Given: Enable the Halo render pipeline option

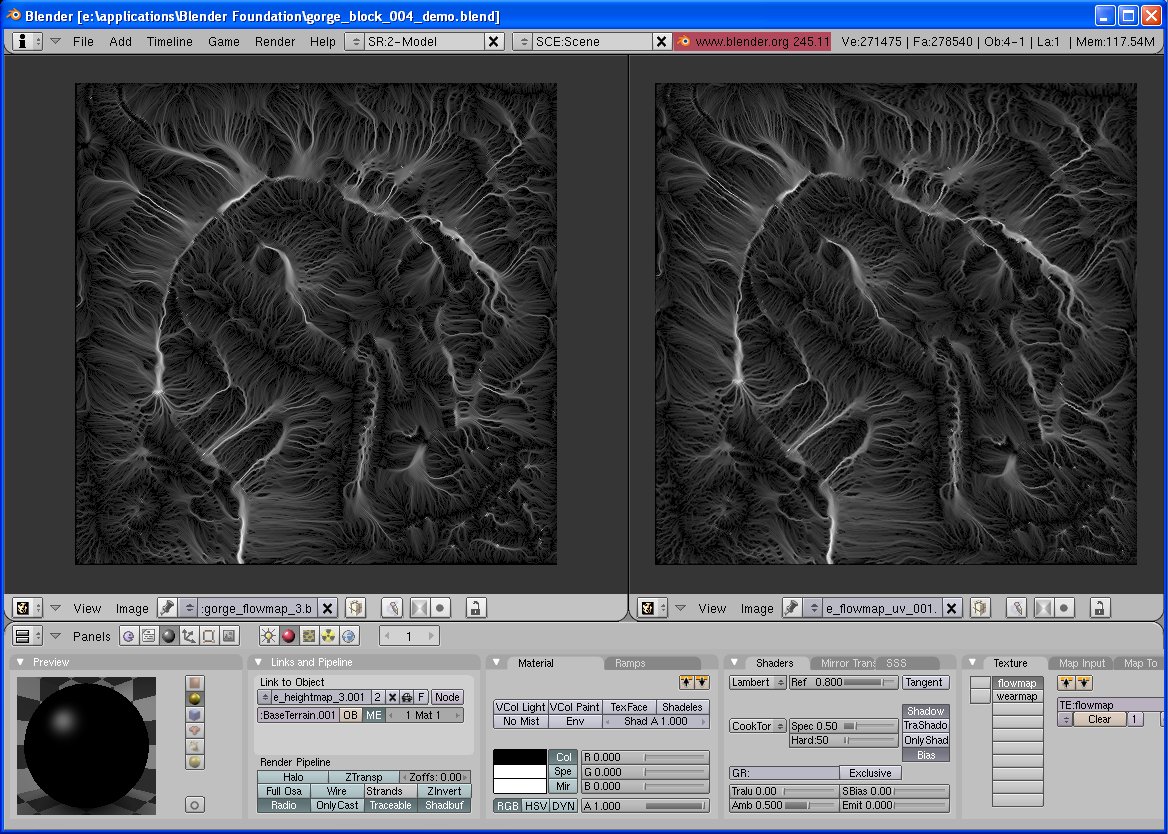Looking at the screenshot, I should point(293,777).
